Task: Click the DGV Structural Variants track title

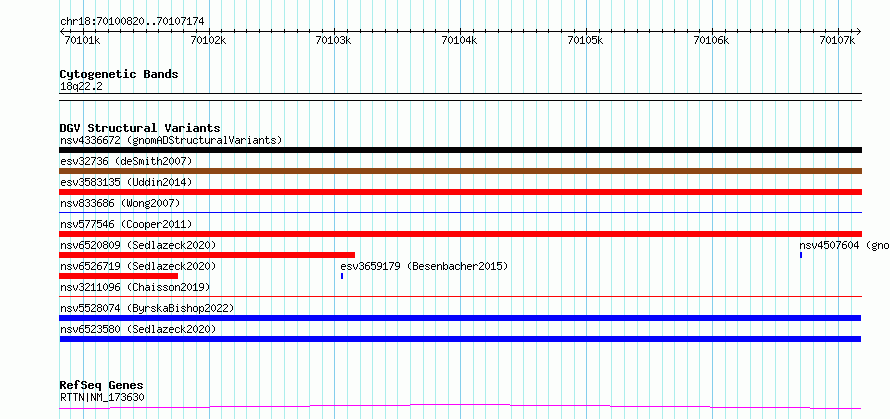Action: pyautogui.click(x=140, y=128)
